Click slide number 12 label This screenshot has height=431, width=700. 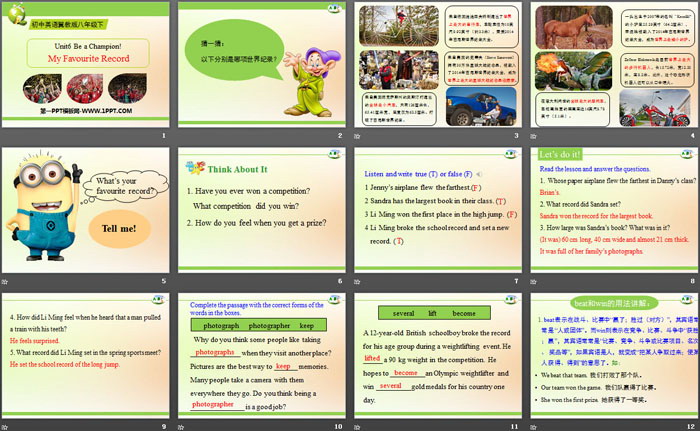[691, 427]
